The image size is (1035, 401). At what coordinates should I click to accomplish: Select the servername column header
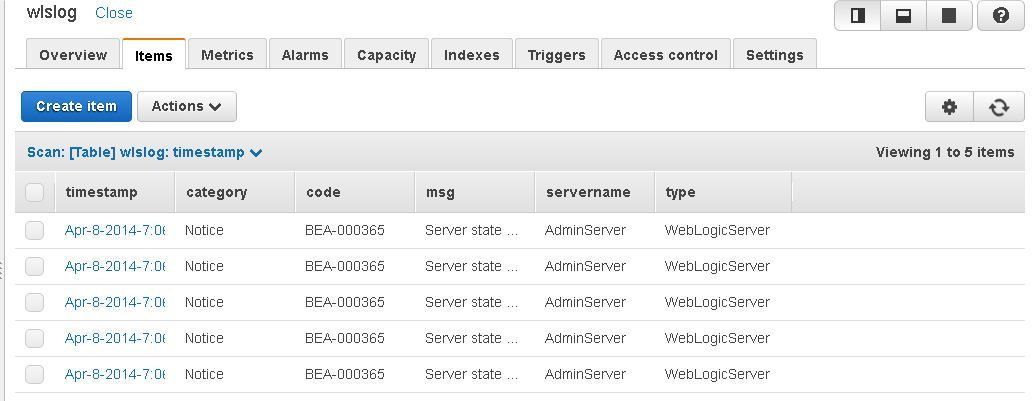click(x=588, y=192)
